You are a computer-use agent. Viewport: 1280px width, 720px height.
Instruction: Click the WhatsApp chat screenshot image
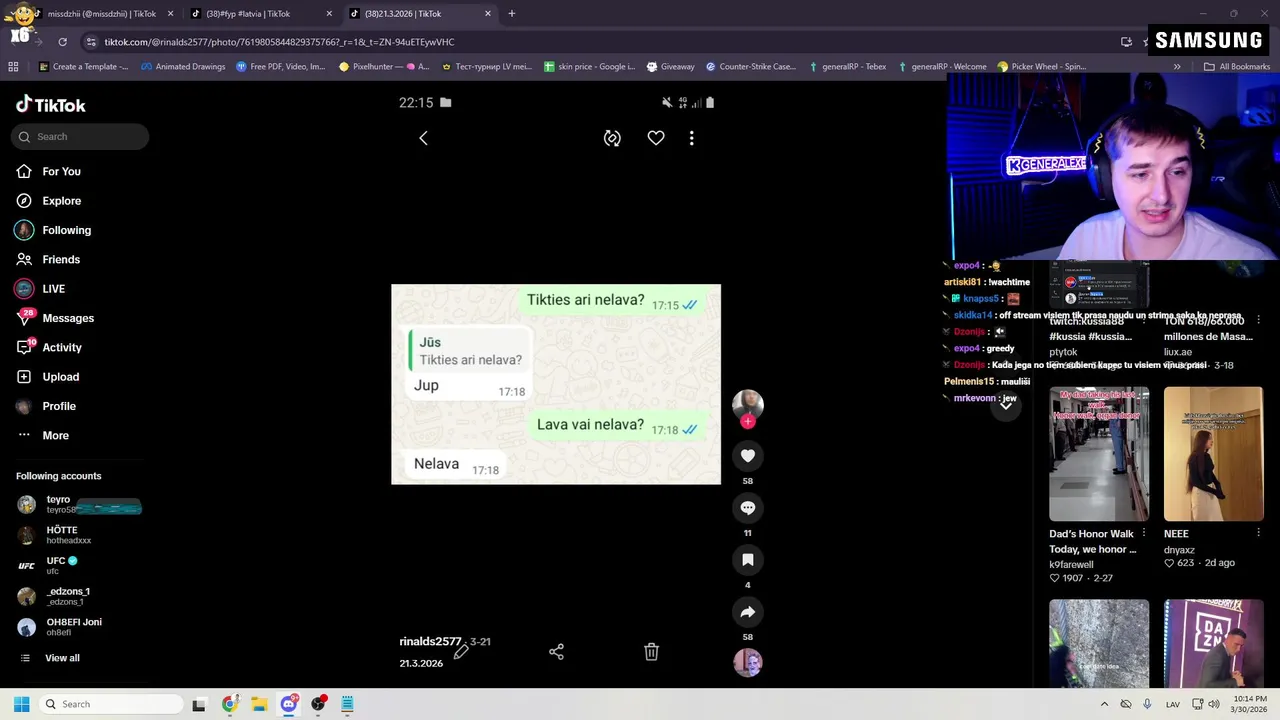[556, 385]
